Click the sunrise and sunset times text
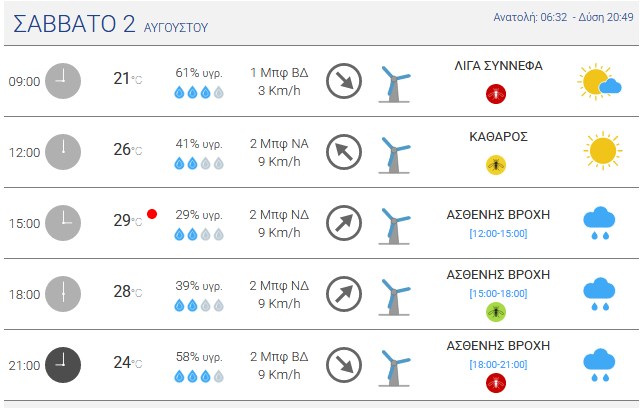 [x=563, y=17]
